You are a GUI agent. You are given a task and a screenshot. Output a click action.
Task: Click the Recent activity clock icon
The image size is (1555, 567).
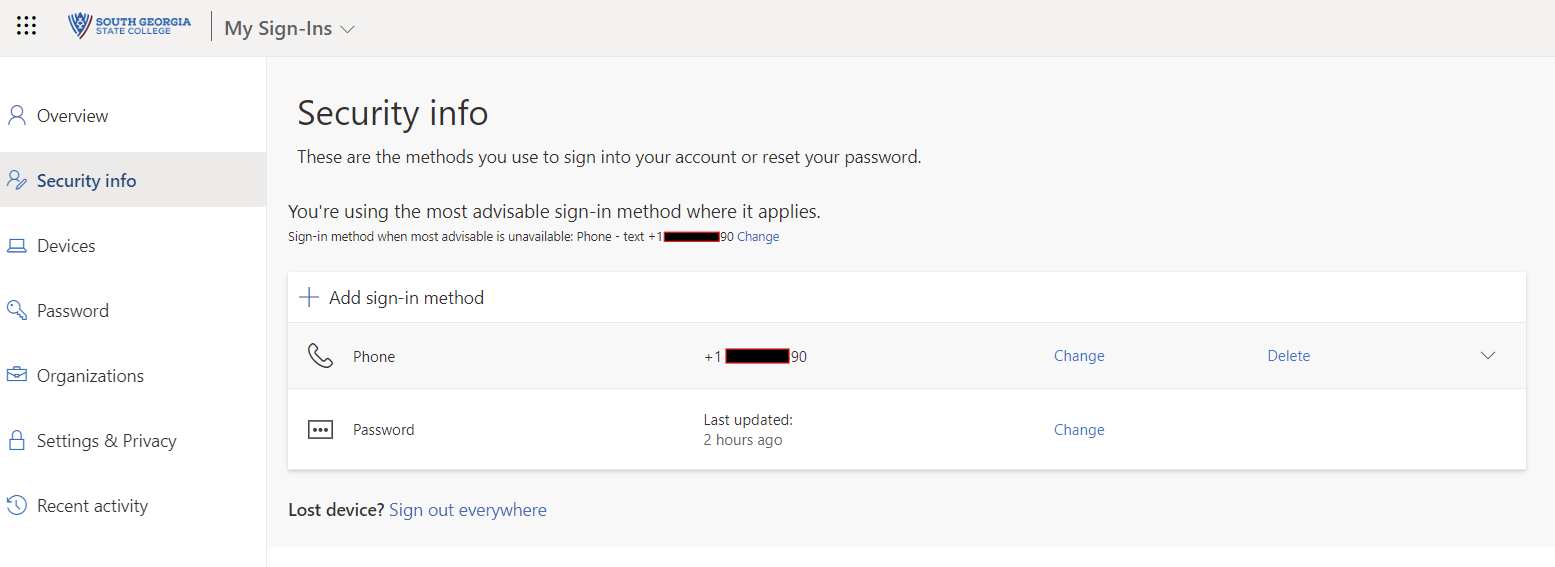click(x=17, y=506)
